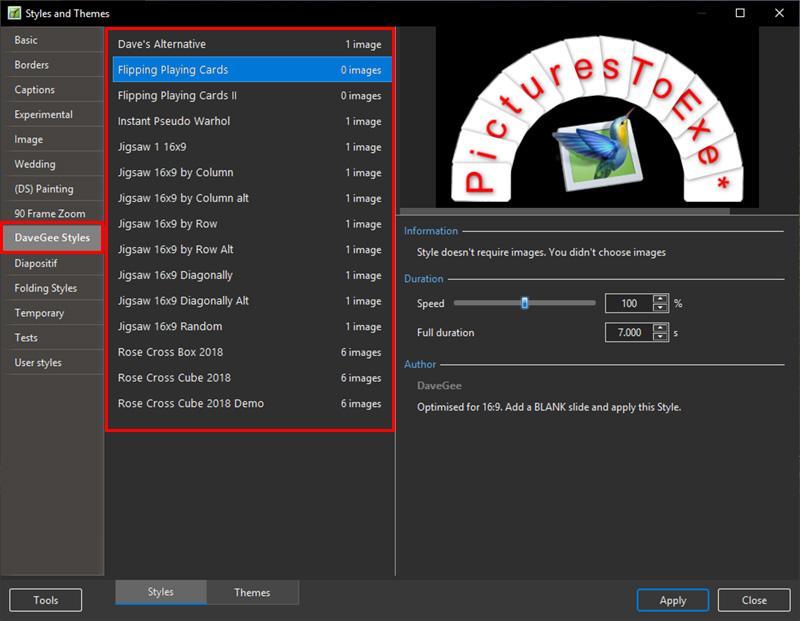Choose Jigsaw 16x9 Diagonally Alt style
The width and height of the screenshot is (800, 621).
point(252,301)
